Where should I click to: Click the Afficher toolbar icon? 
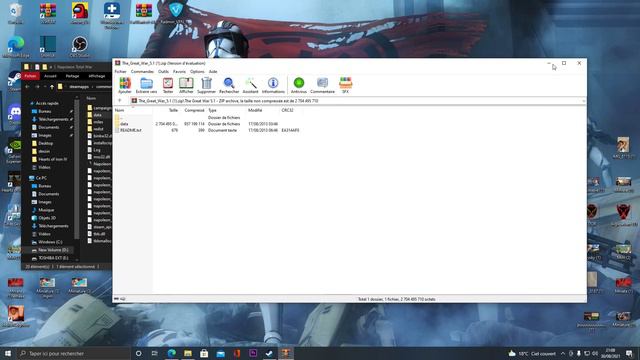pos(186,85)
